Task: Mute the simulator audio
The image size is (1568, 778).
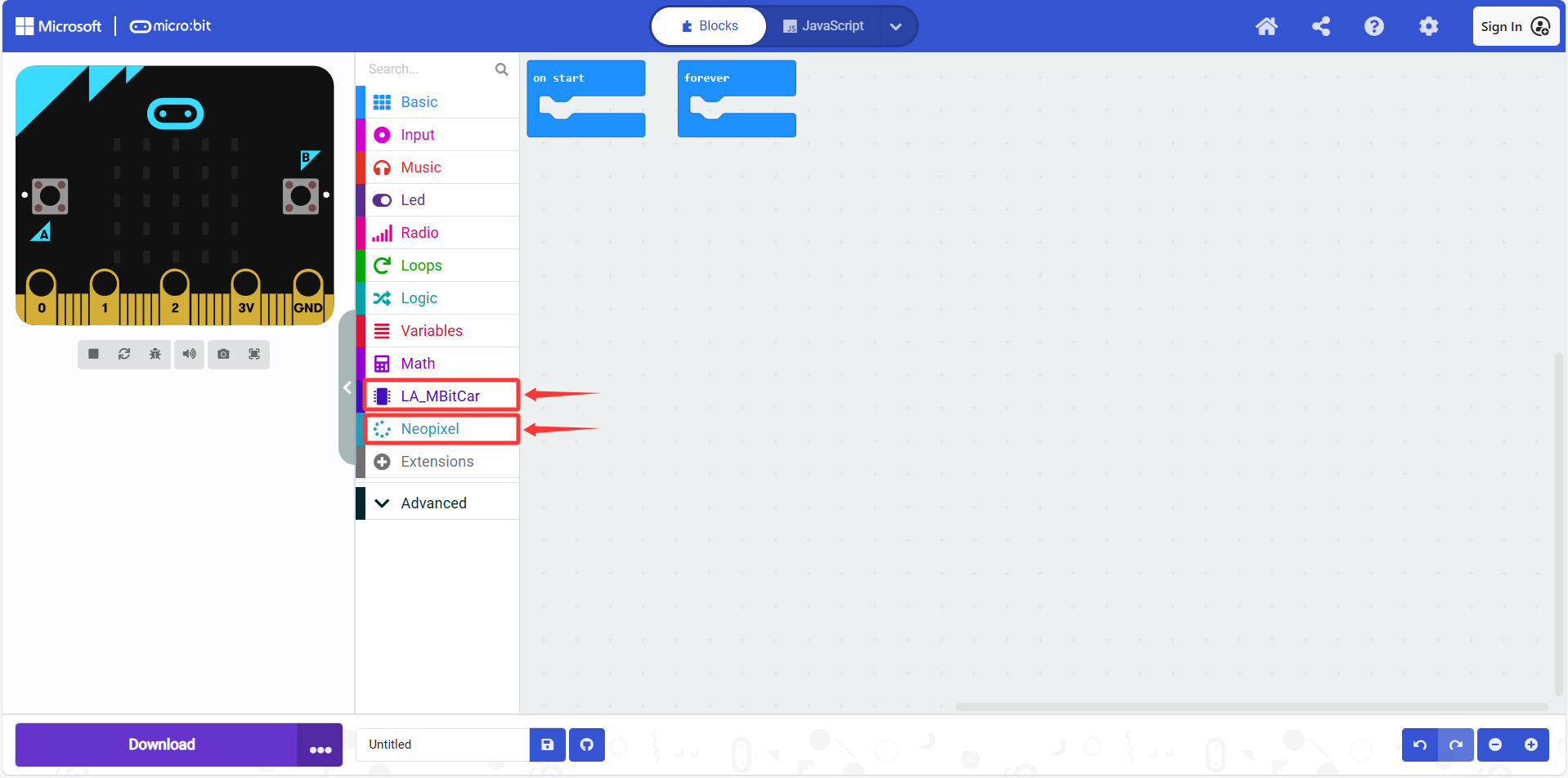Action: 189,354
